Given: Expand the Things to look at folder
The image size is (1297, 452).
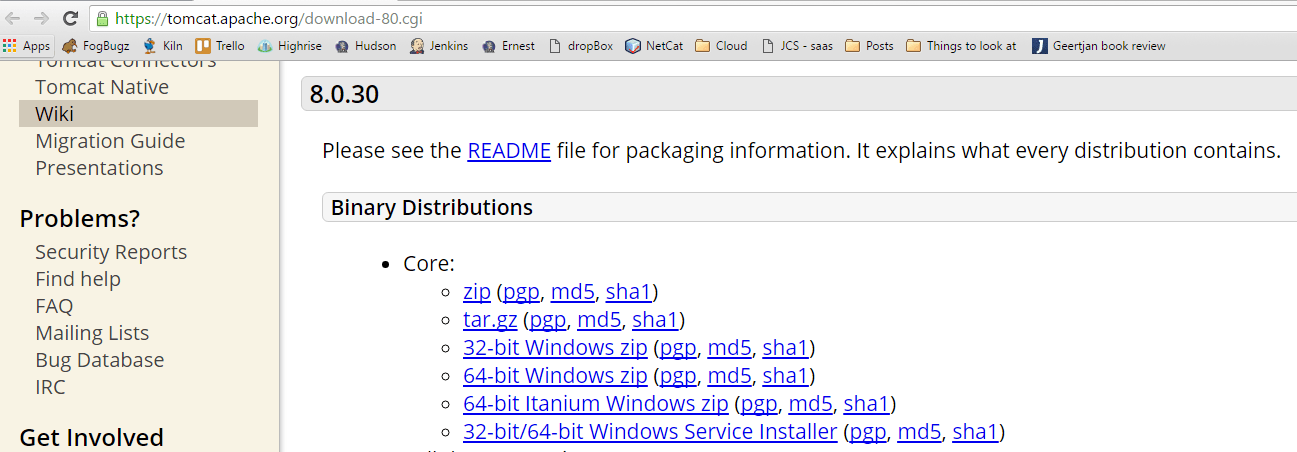Looking at the screenshot, I should point(961,46).
